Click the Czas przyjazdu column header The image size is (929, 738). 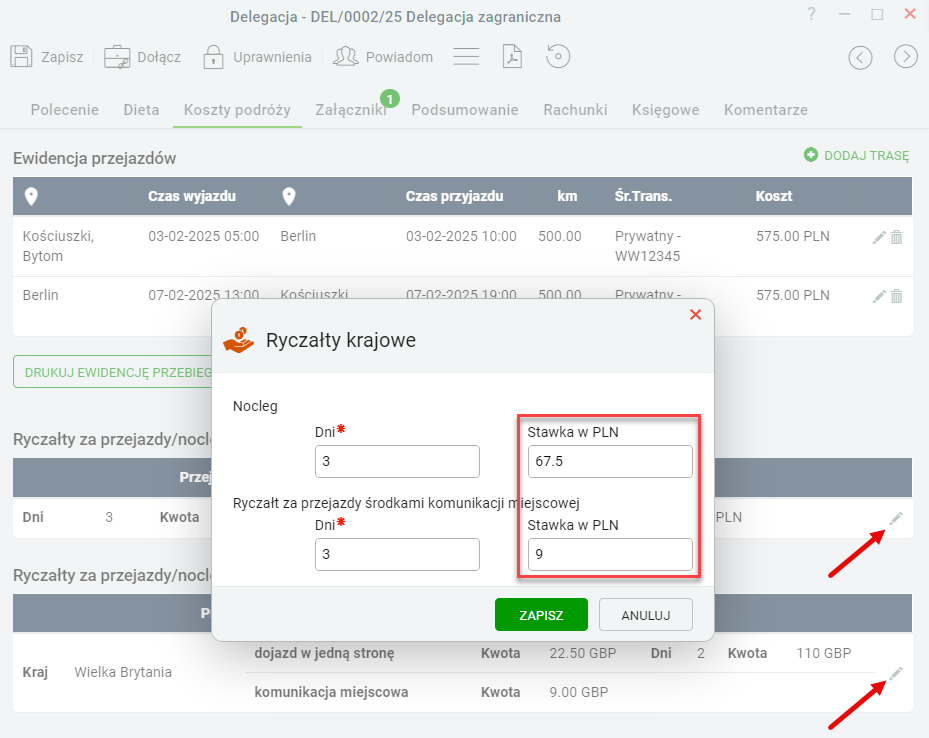454,196
